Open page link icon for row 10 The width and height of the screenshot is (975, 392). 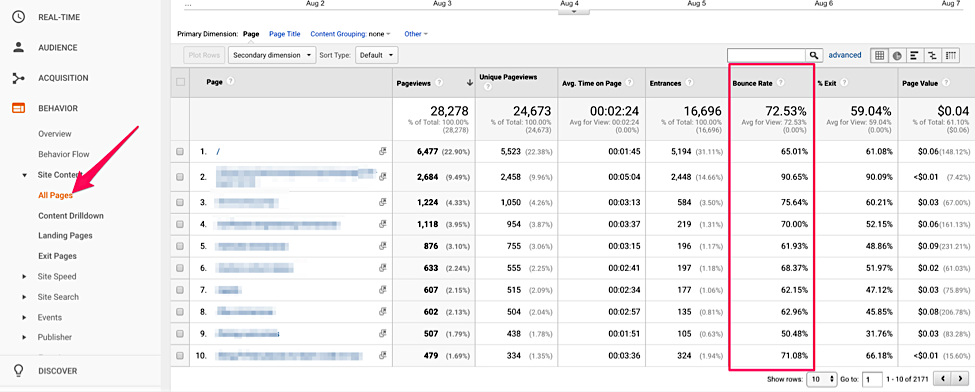coord(382,356)
